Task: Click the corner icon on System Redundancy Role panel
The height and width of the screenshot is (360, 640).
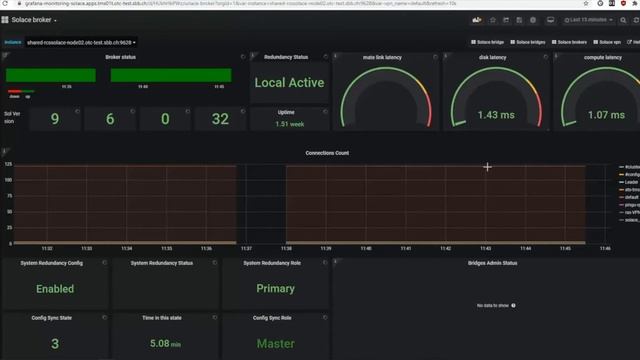Action: tap(325, 262)
